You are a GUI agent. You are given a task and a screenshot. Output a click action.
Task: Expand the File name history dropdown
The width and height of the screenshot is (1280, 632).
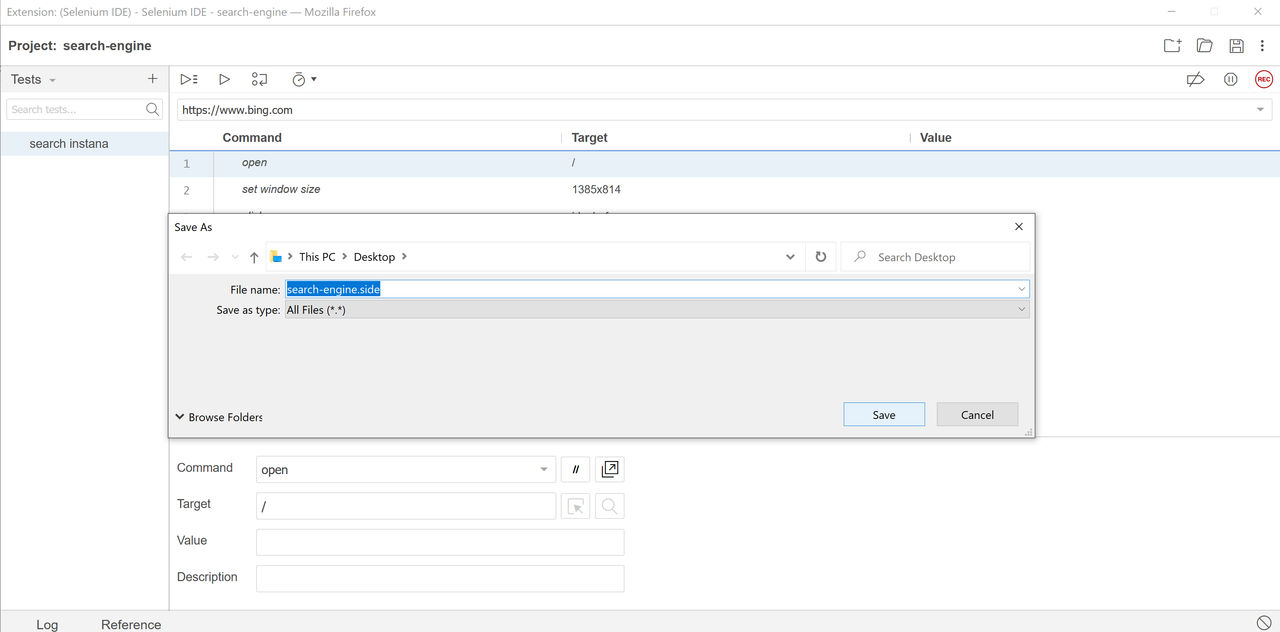click(1021, 289)
